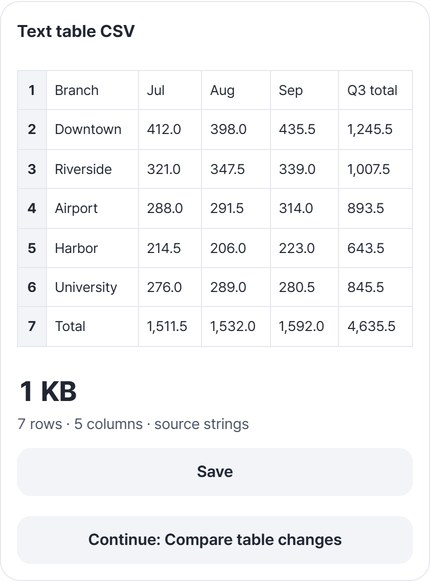Click the Riverside branch cell
The width and height of the screenshot is (430, 582).
(x=92, y=169)
